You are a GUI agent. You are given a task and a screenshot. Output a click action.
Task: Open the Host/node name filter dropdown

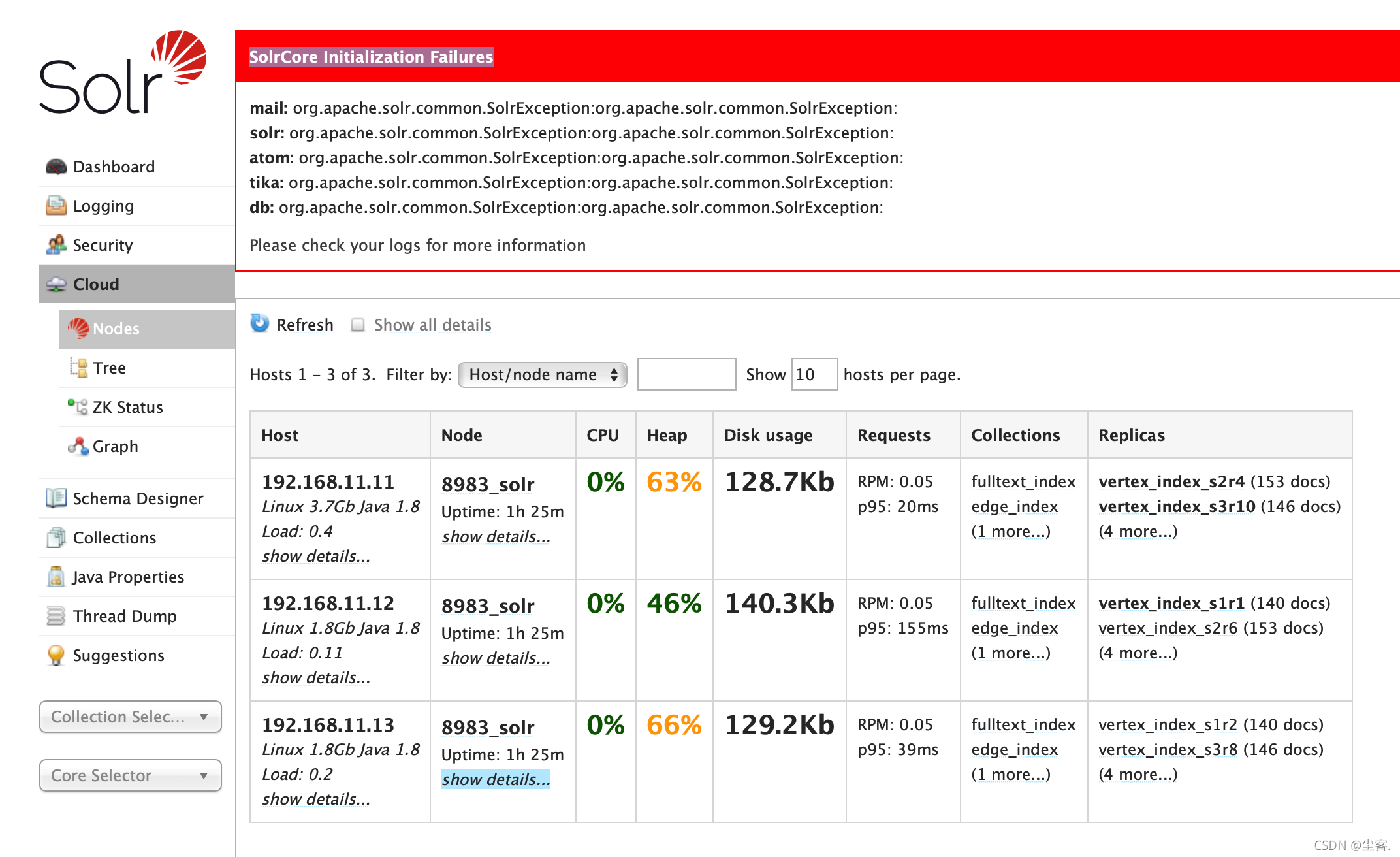coord(543,375)
